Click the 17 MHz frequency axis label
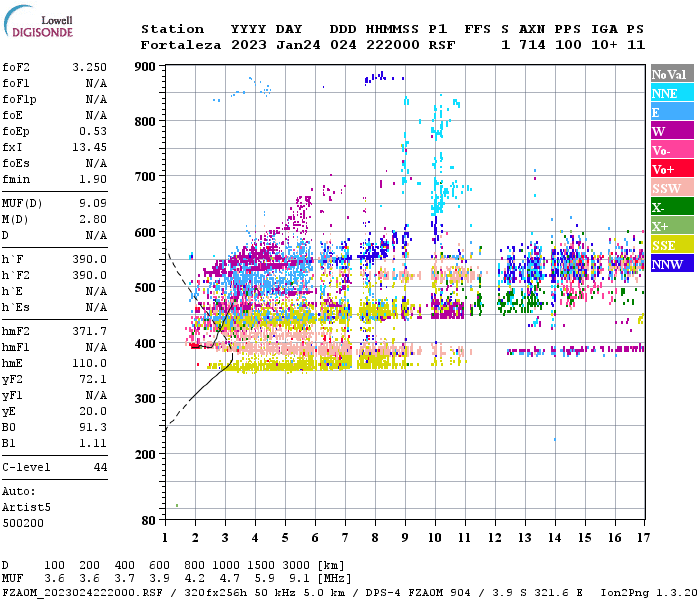This screenshot has height=600, width=700. click(643, 538)
